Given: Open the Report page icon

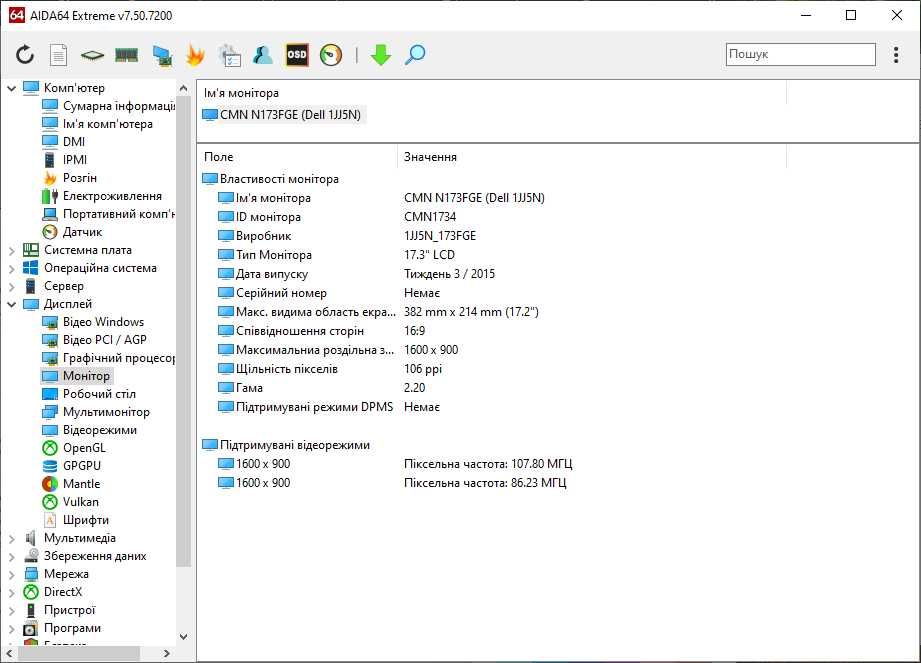Looking at the screenshot, I should 58,55.
